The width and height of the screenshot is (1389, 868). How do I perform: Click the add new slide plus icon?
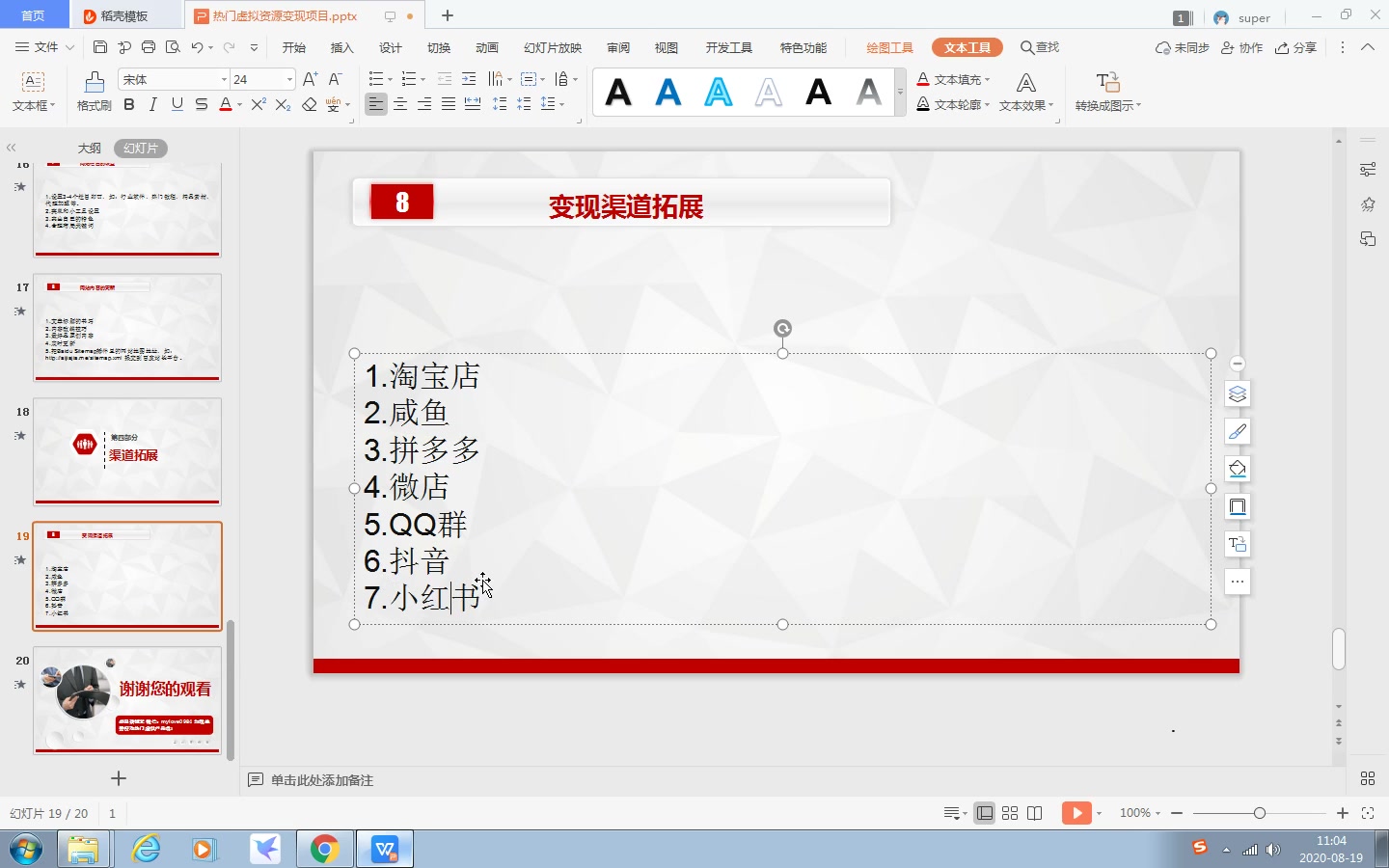click(x=119, y=778)
